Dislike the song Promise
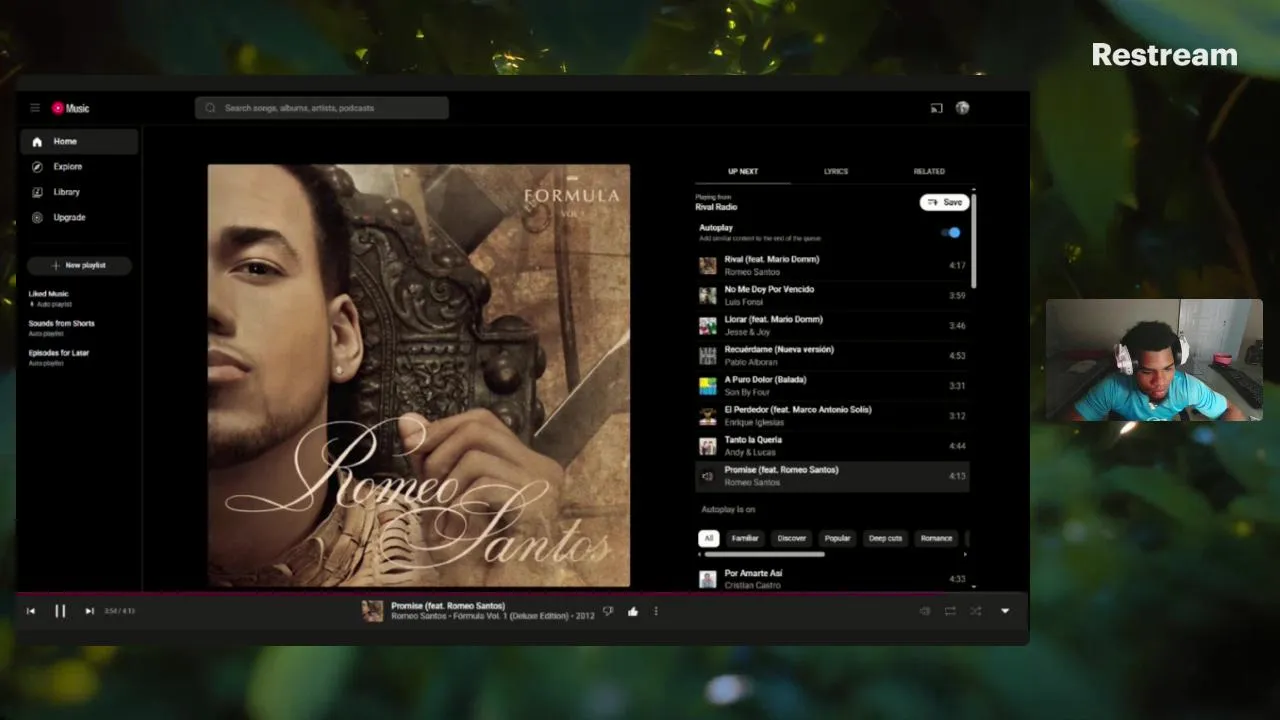The image size is (1280, 720). tap(608, 611)
